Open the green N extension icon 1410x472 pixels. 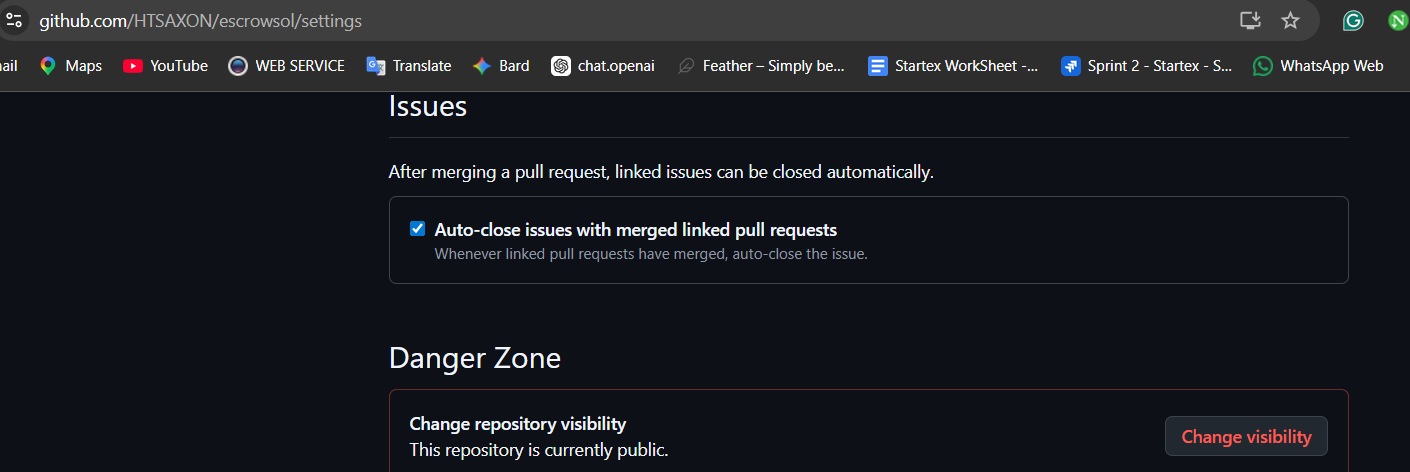click(1399, 20)
